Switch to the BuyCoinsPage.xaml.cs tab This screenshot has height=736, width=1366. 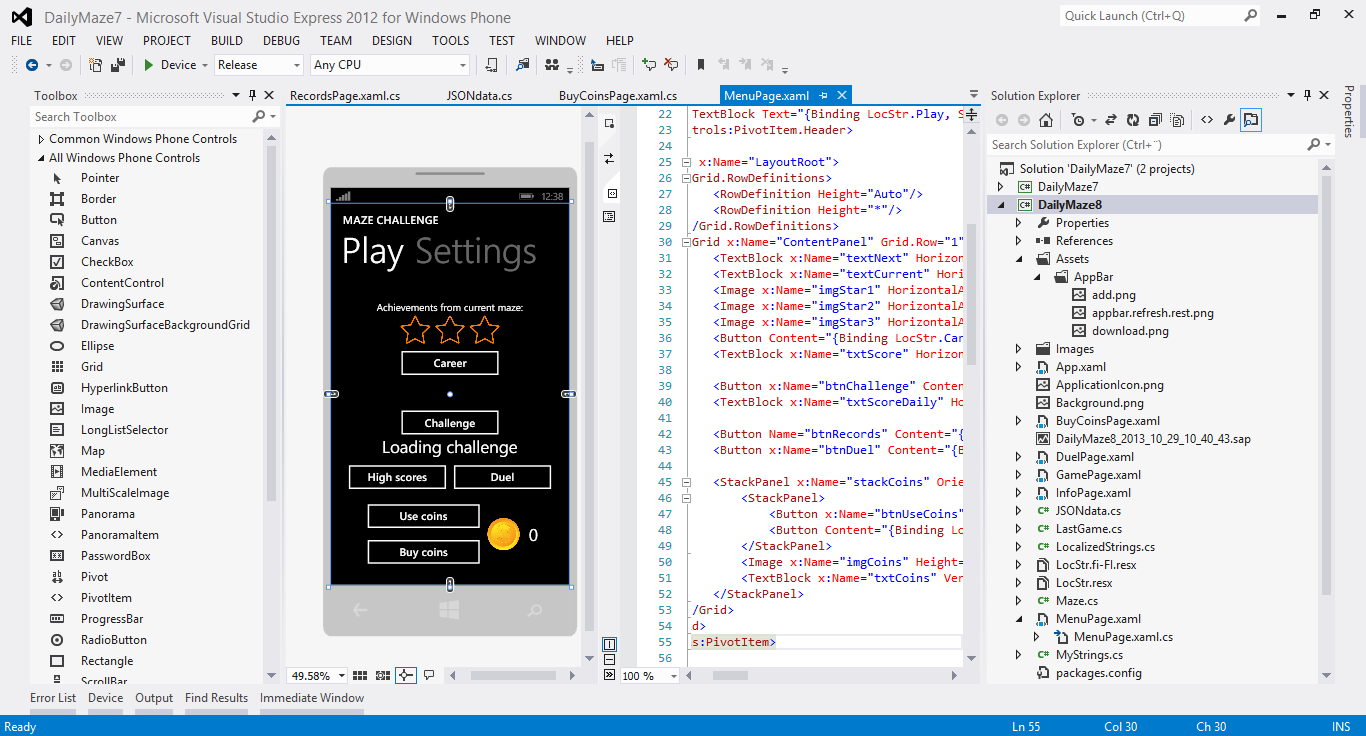click(x=618, y=96)
